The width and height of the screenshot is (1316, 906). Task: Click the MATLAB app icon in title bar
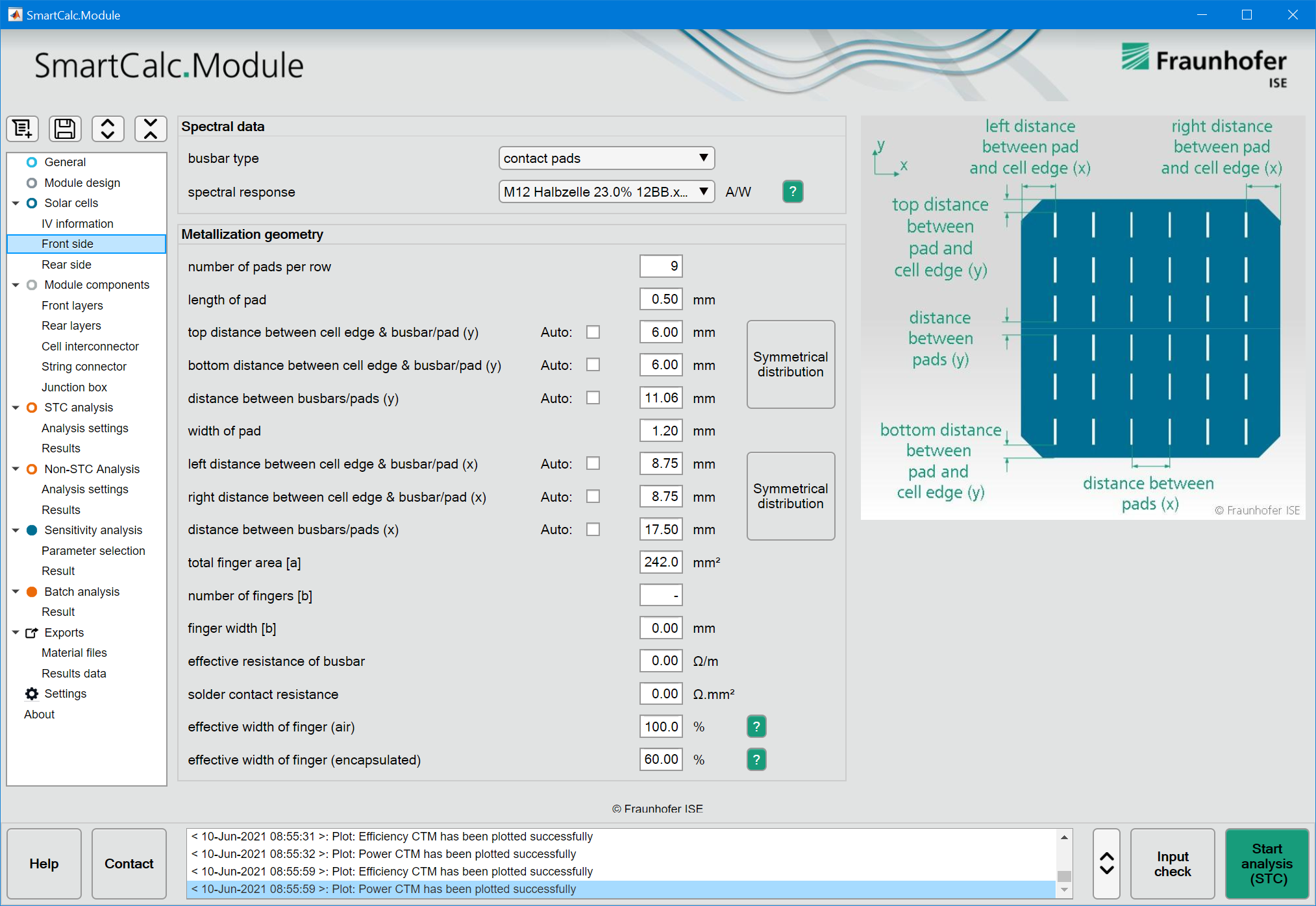coord(14,14)
